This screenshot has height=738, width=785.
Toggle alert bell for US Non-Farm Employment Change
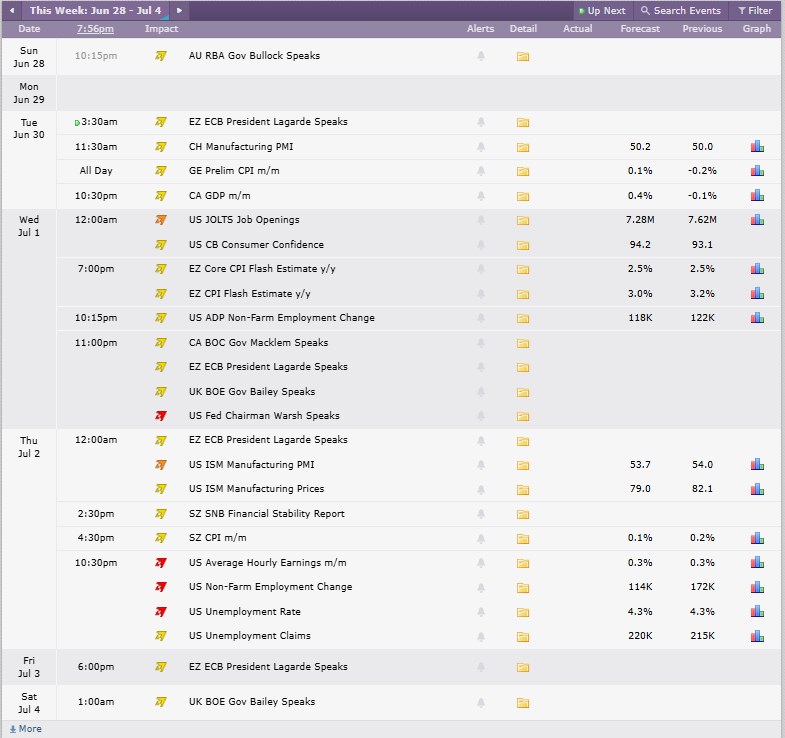[x=481, y=587]
